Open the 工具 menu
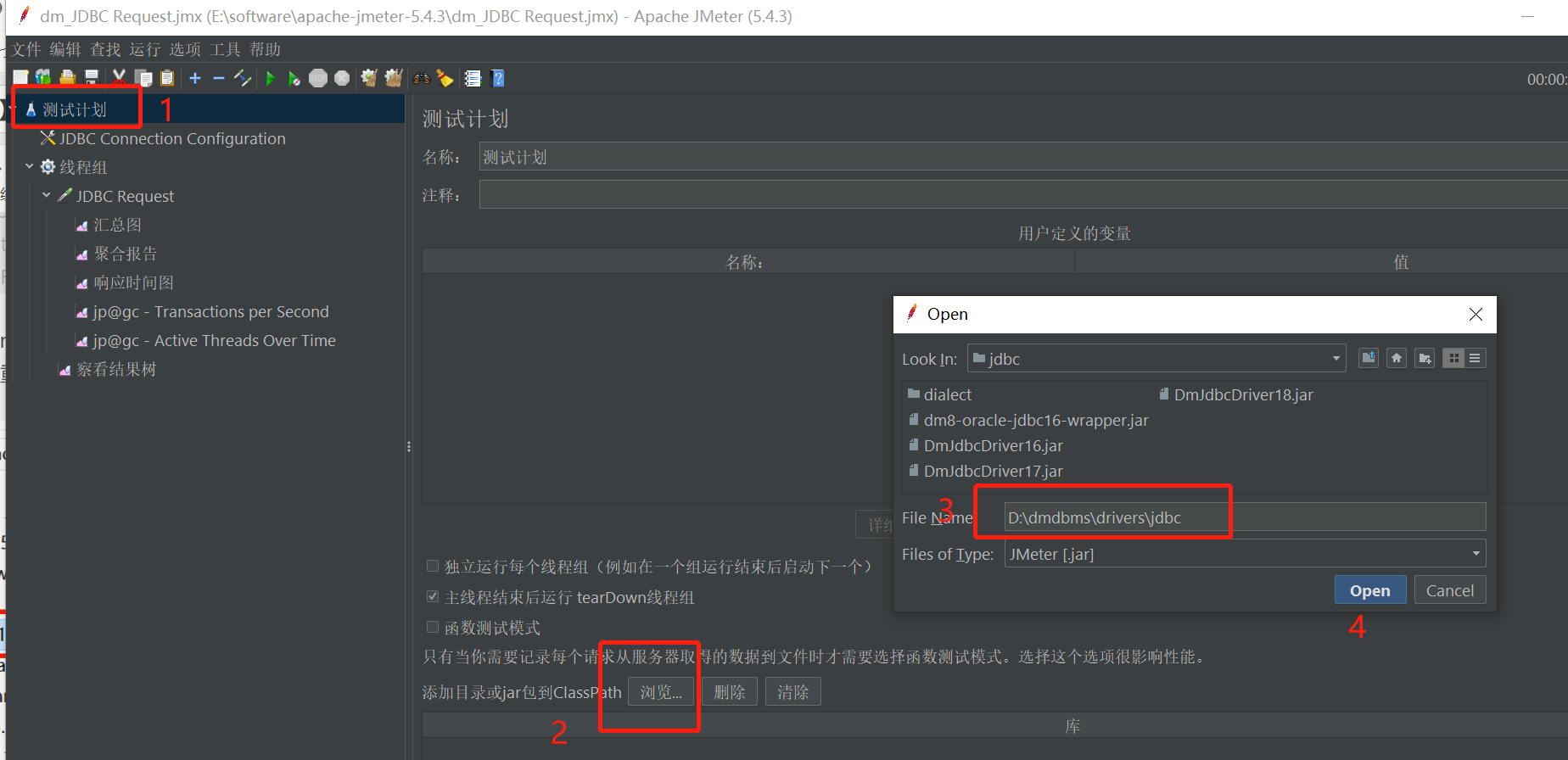Screen dimensions: 1568x760 [x=225, y=49]
